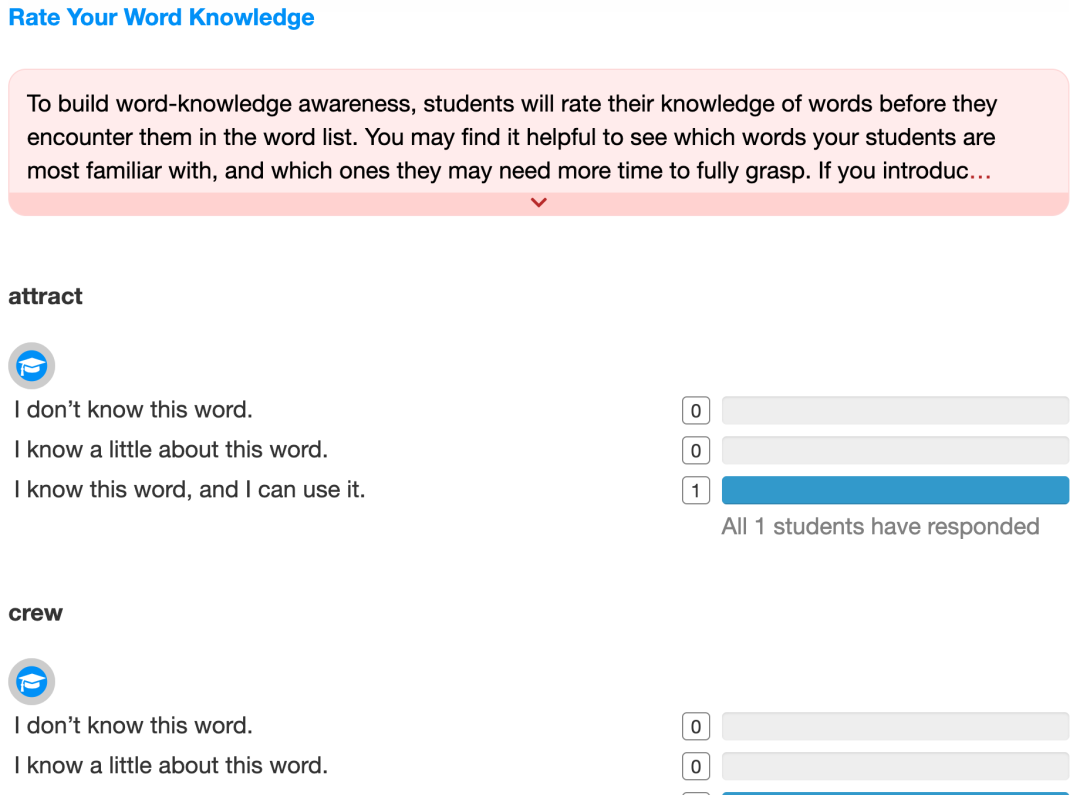Click count box for crew 'I don't know'
The height and width of the screenshot is (795, 1080).
(696, 726)
